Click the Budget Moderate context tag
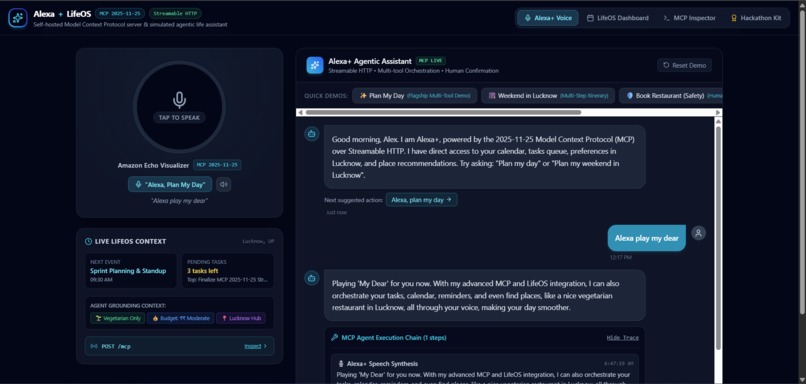The height and width of the screenshot is (384, 806). point(180,318)
